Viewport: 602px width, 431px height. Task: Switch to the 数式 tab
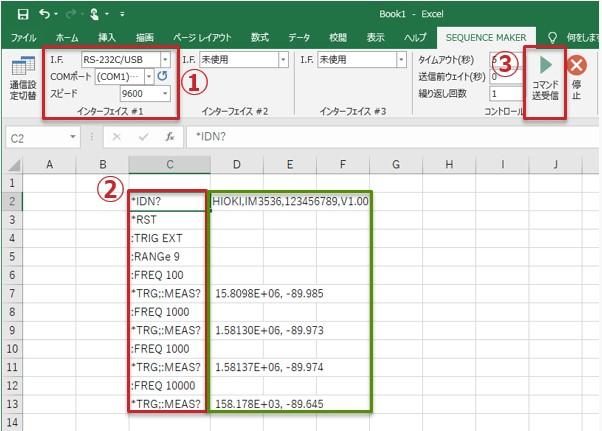click(x=260, y=38)
